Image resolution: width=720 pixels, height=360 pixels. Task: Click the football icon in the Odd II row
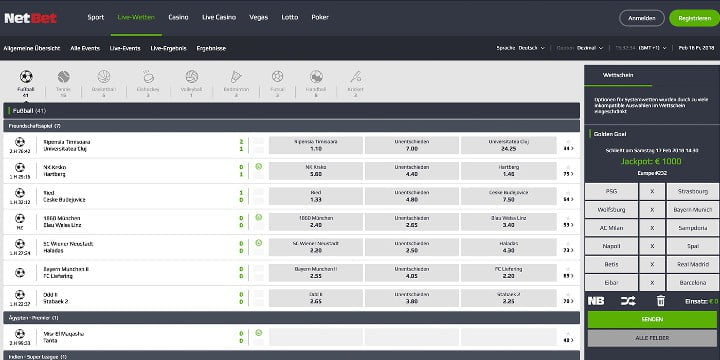[20, 295]
